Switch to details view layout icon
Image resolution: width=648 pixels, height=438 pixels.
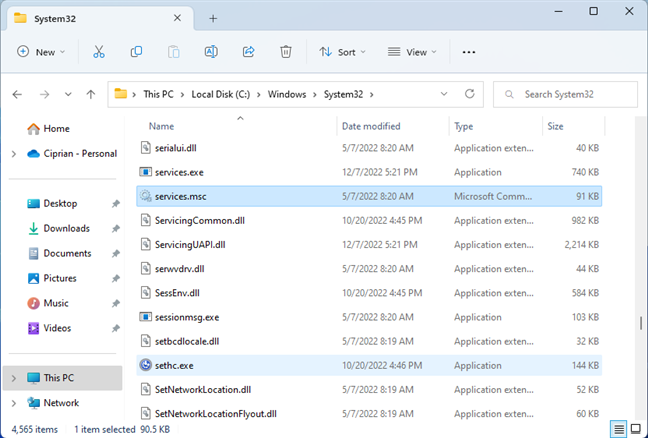click(x=619, y=429)
